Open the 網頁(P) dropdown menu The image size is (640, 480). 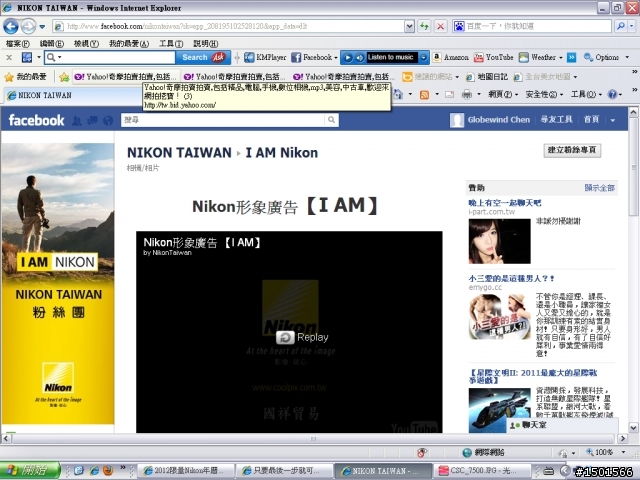click(503, 95)
